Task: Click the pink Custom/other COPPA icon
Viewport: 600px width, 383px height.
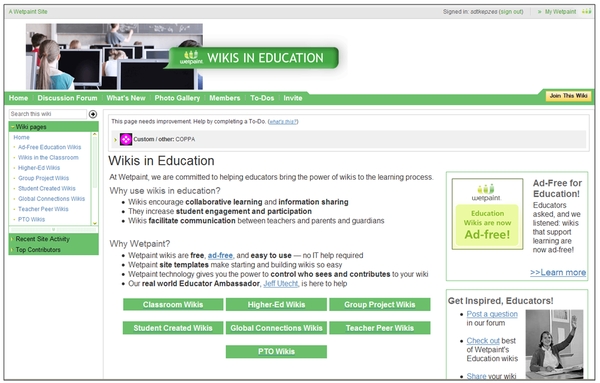Action: tap(126, 139)
